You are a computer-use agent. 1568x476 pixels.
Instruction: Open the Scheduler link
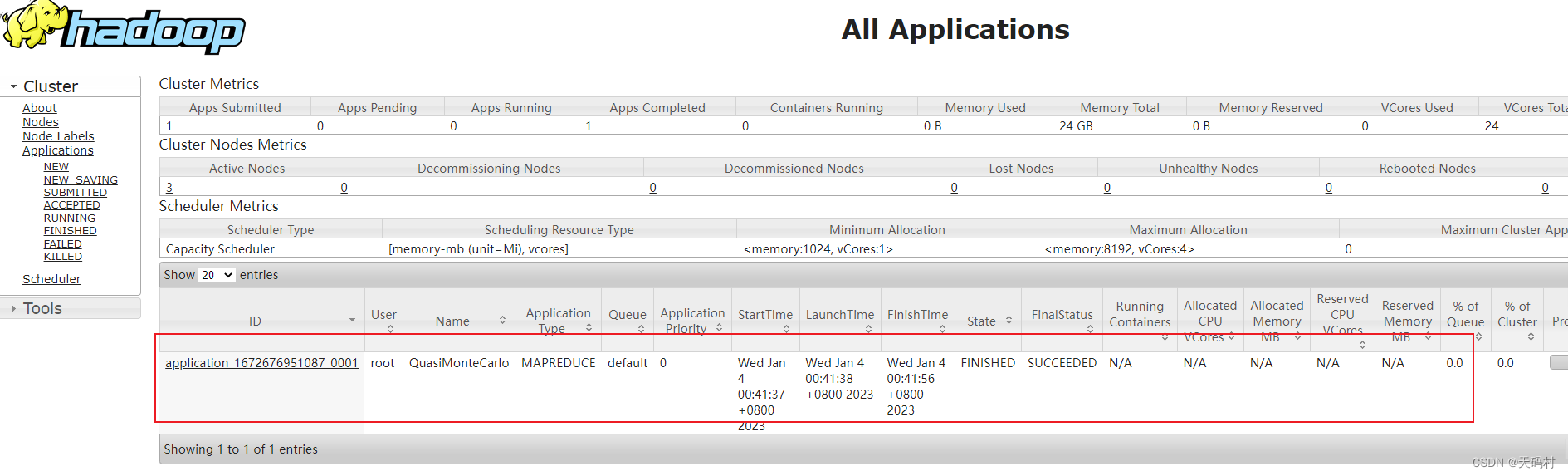51,279
